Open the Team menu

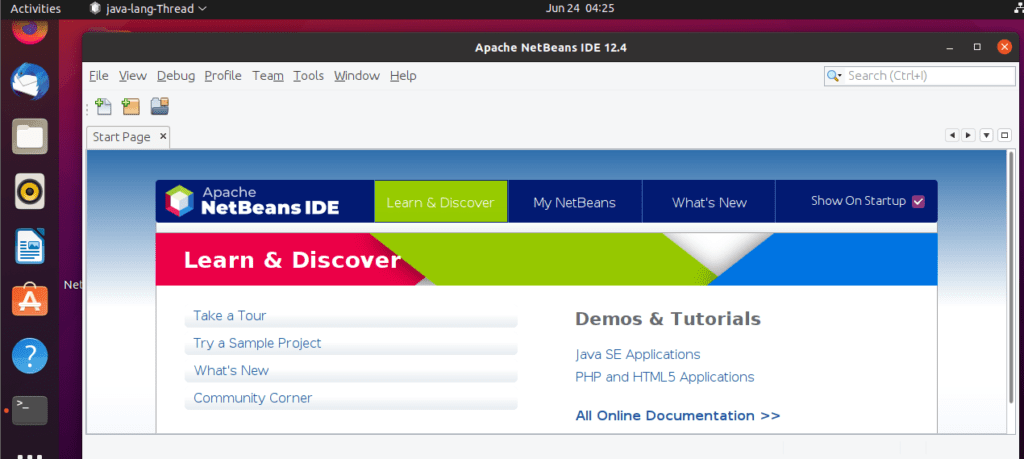pyautogui.click(x=268, y=76)
